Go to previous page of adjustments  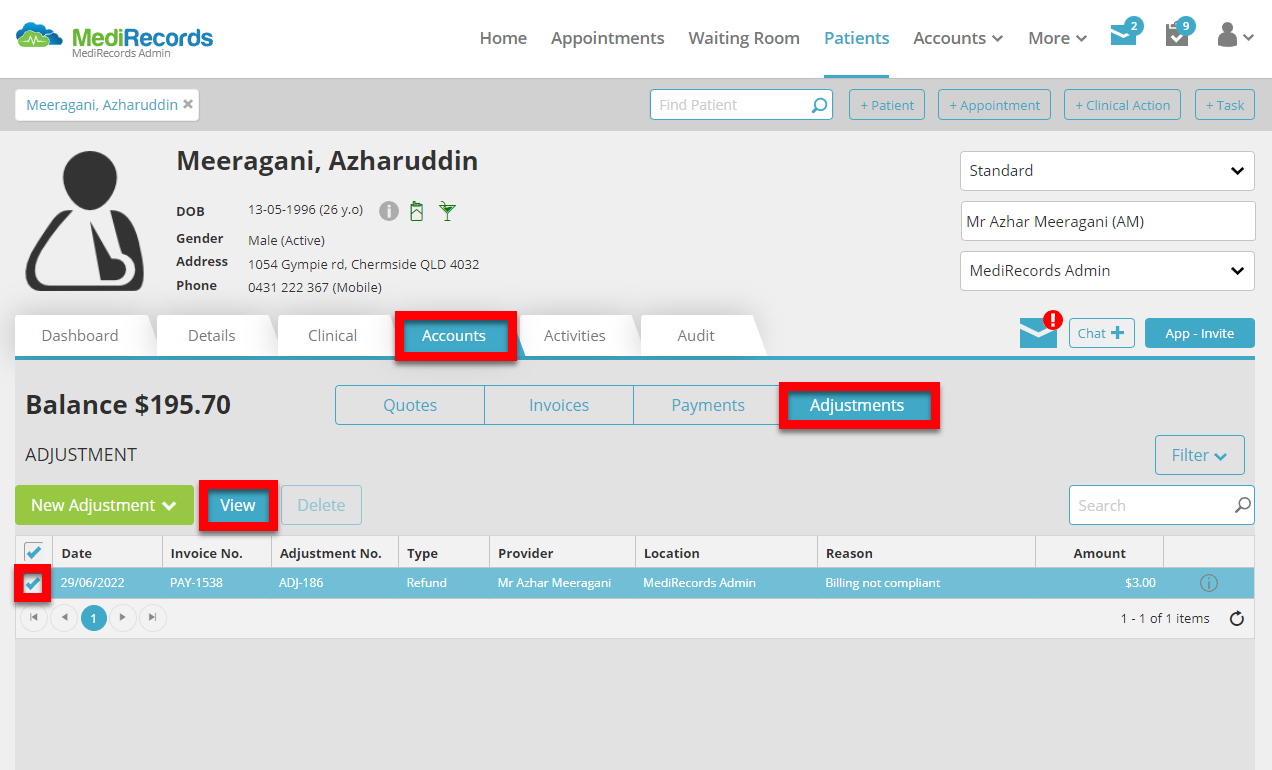pyautogui.click(x=64, y=618)
